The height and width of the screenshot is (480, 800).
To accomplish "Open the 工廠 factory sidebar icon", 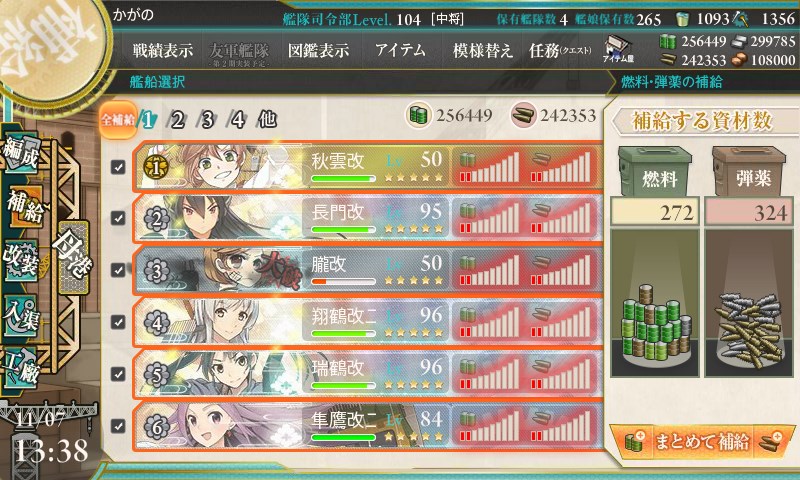I will click(x=21, y=367).
